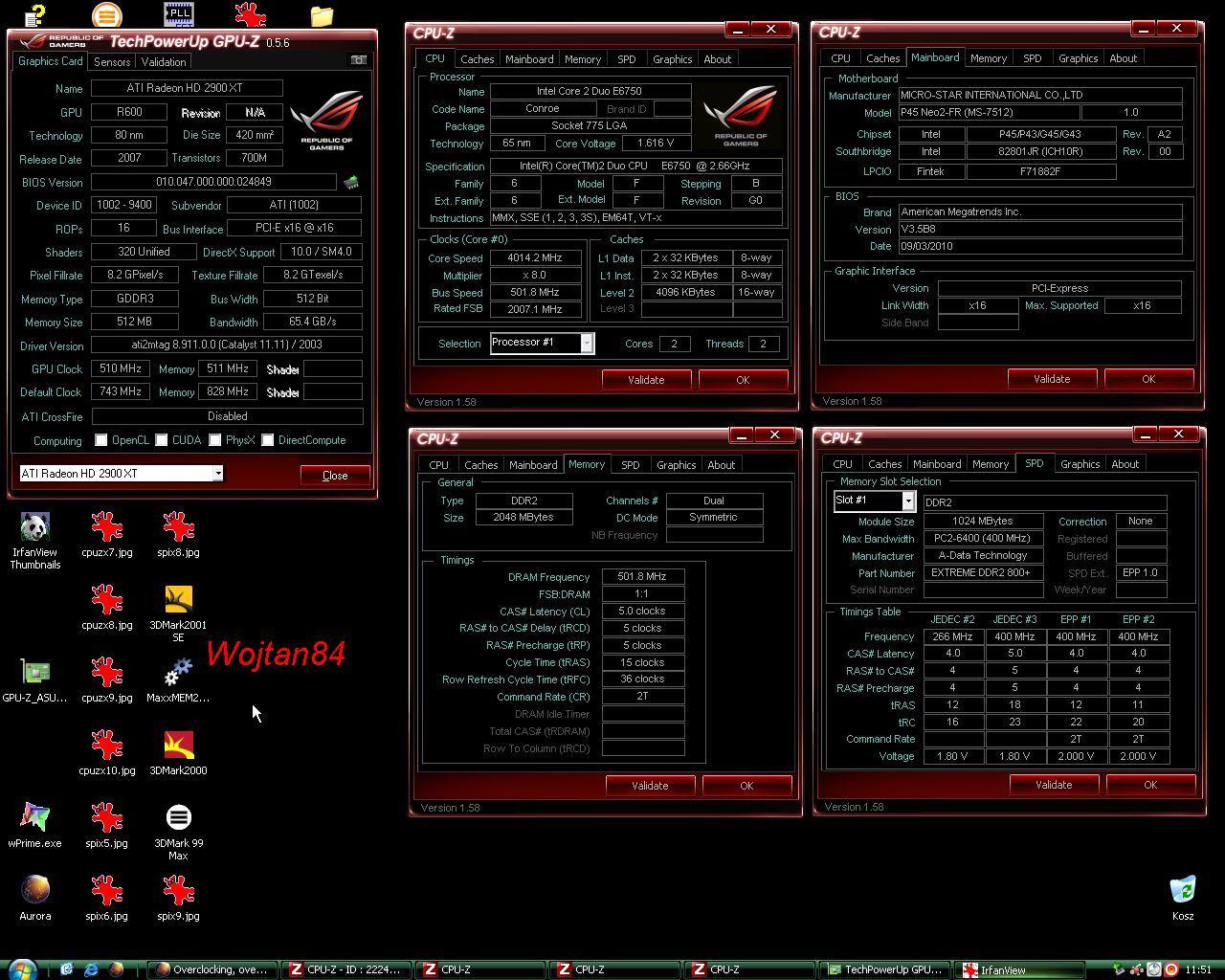
Task: Click OK in the CPU-Z SPD window
Action: (x=1150, y=785)
